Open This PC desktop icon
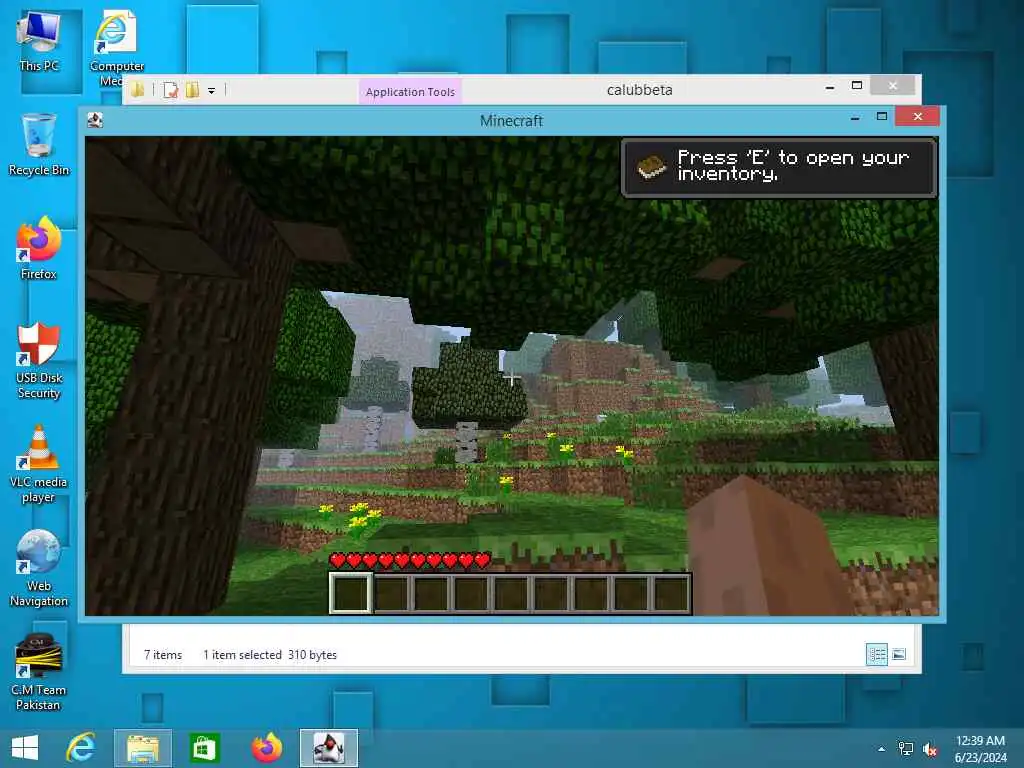 pos(39,42)
